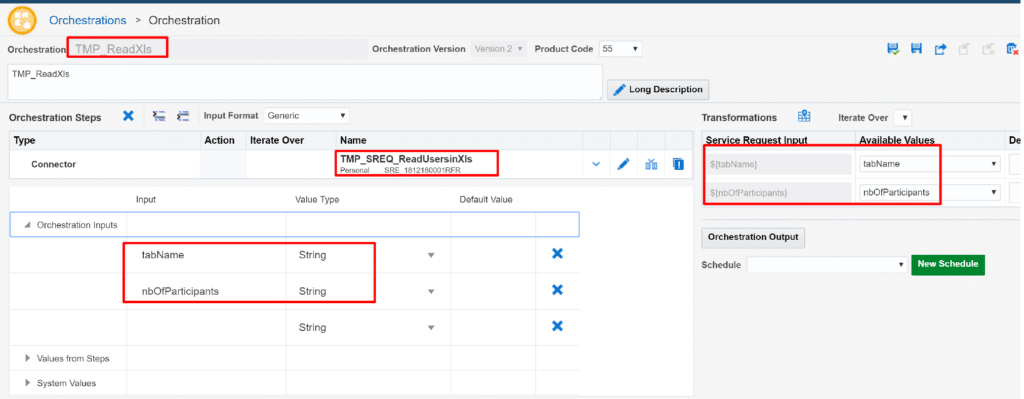Click the map icon next to Transformations
Viewport: 1024px width, 399px height.
[804, 116]
